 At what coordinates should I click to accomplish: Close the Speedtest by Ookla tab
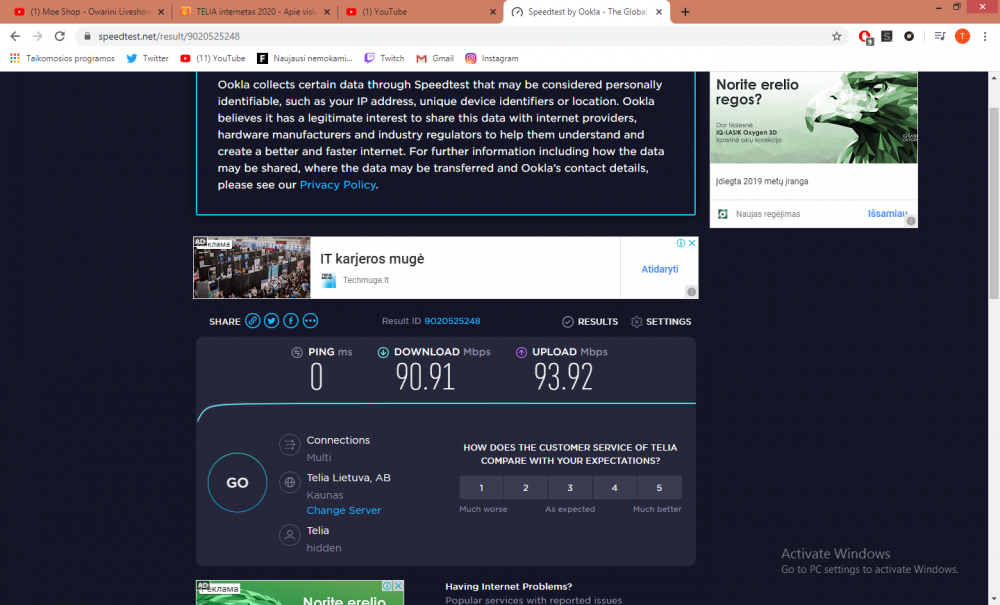659,11
